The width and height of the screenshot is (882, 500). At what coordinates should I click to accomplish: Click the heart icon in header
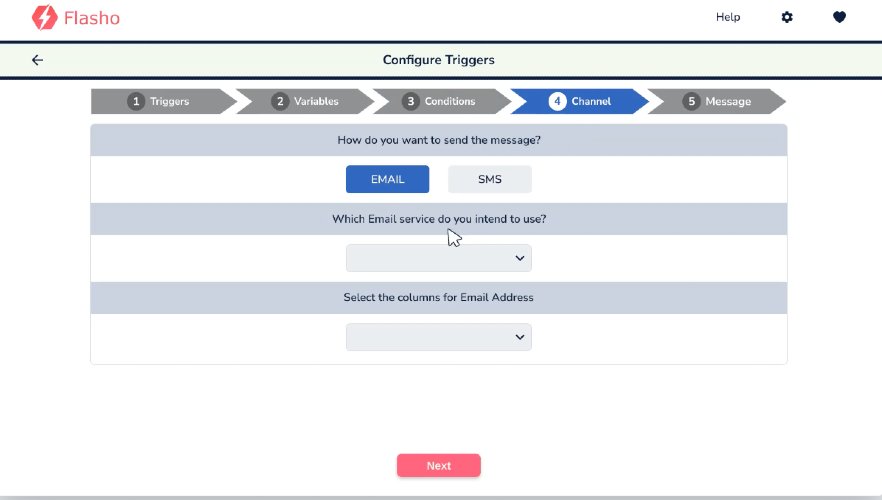click(x=839, y=17)
